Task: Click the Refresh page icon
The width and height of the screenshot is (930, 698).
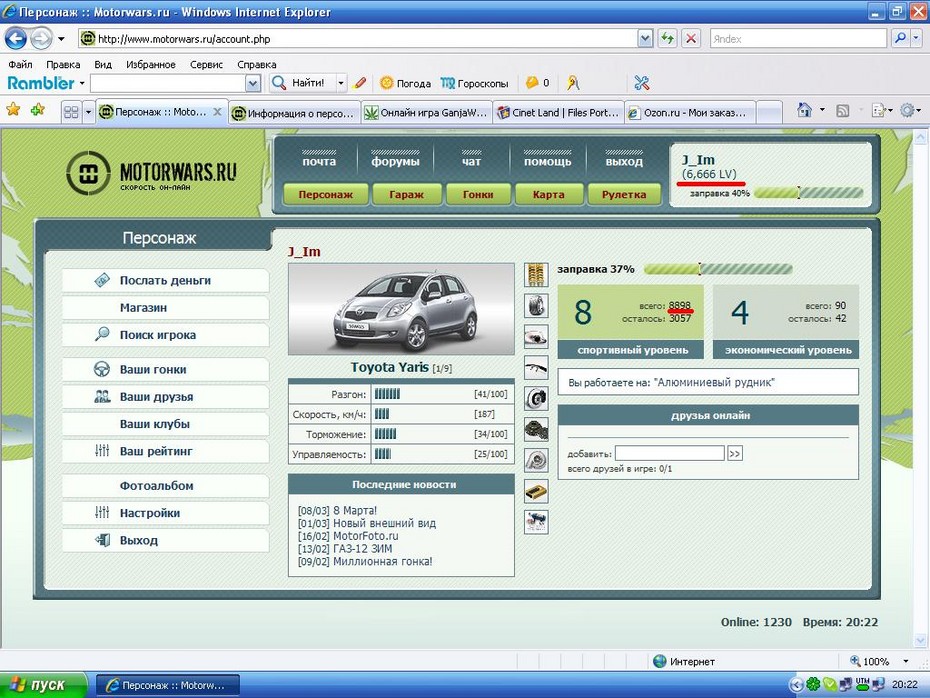Action: (x=668, y=39)
